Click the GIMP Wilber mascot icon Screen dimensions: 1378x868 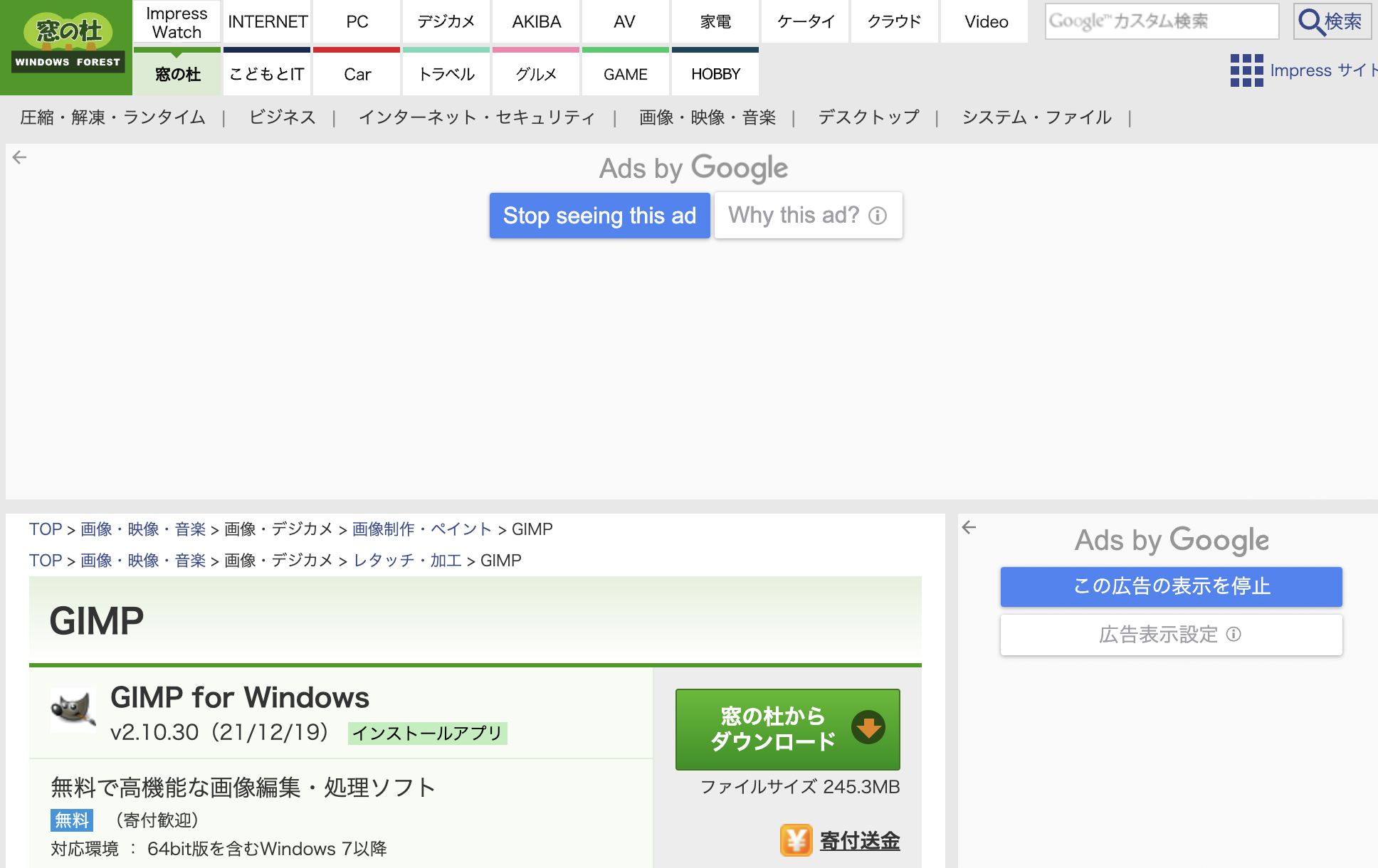click(73, 709)
